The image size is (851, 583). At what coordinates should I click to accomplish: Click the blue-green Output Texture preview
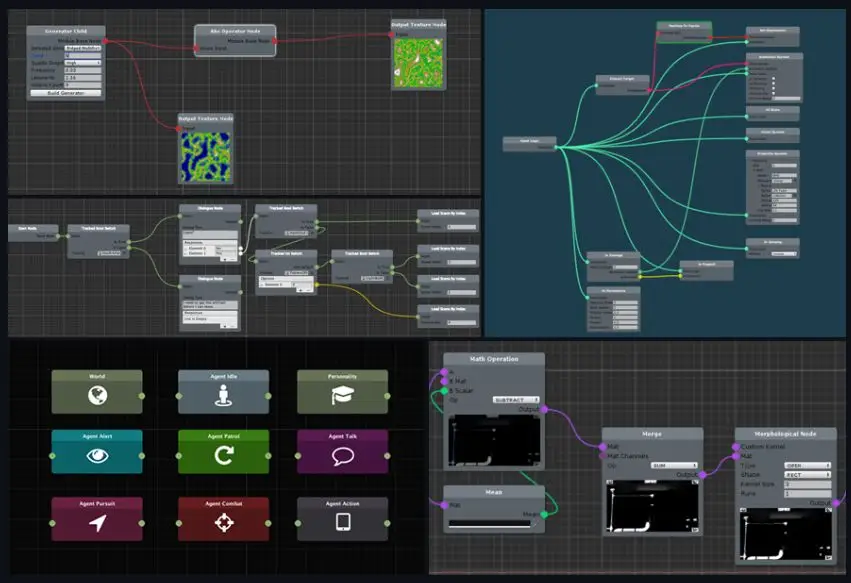[205, 157]
